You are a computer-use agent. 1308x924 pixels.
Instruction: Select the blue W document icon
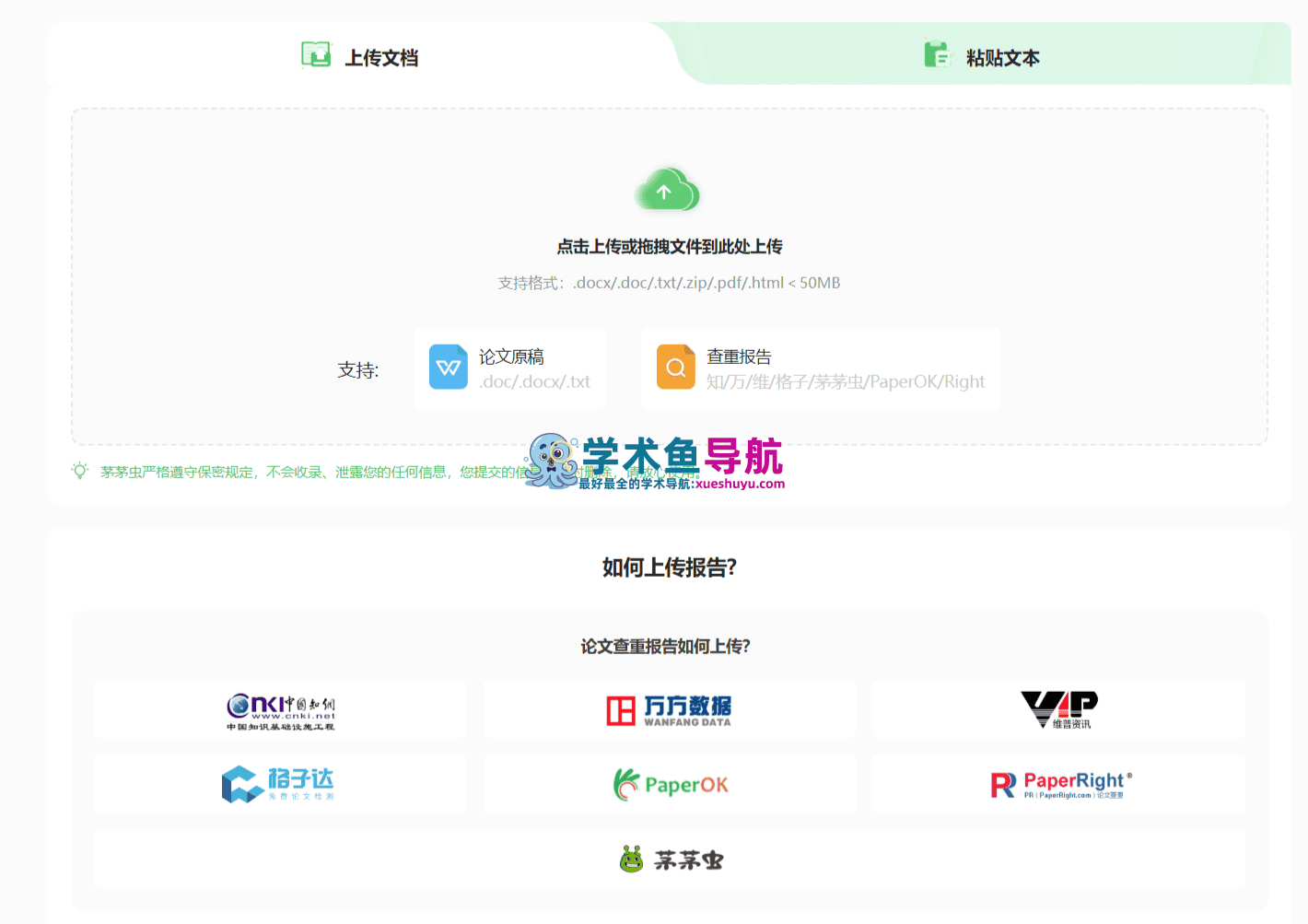point(449,367)
